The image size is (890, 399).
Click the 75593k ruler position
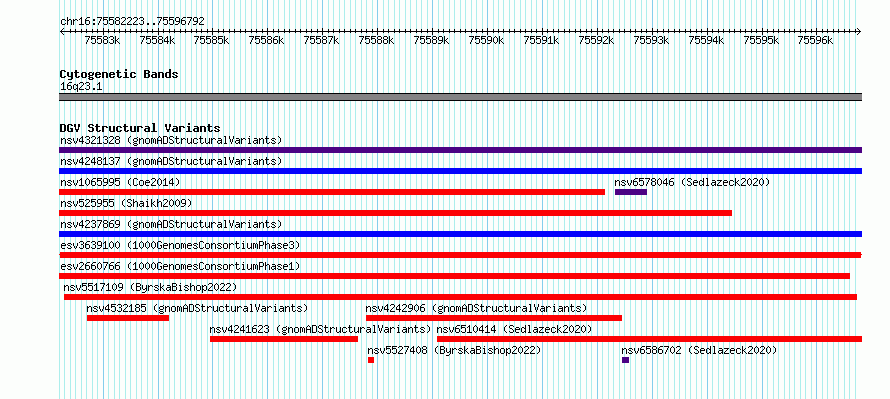point(652,40)
